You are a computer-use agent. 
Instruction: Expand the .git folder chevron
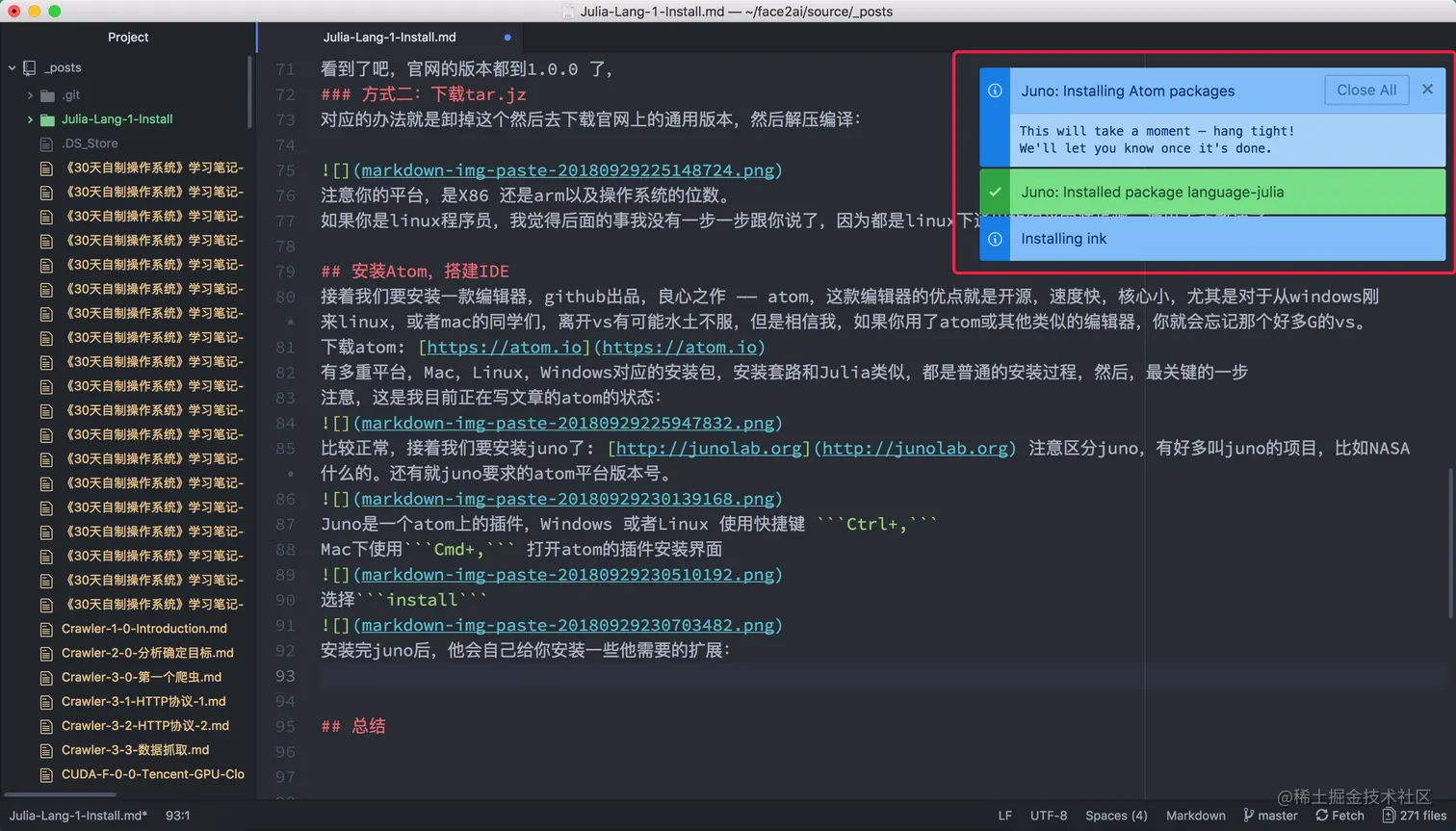pos(30,95)
